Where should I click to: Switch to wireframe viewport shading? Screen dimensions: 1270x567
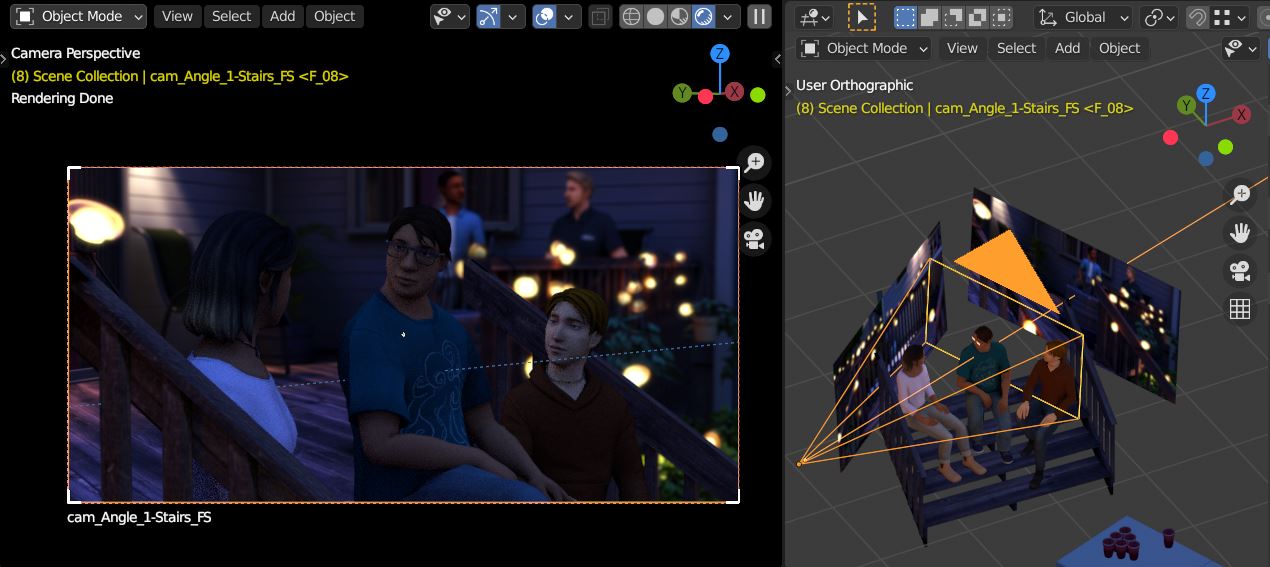point(631,17)
